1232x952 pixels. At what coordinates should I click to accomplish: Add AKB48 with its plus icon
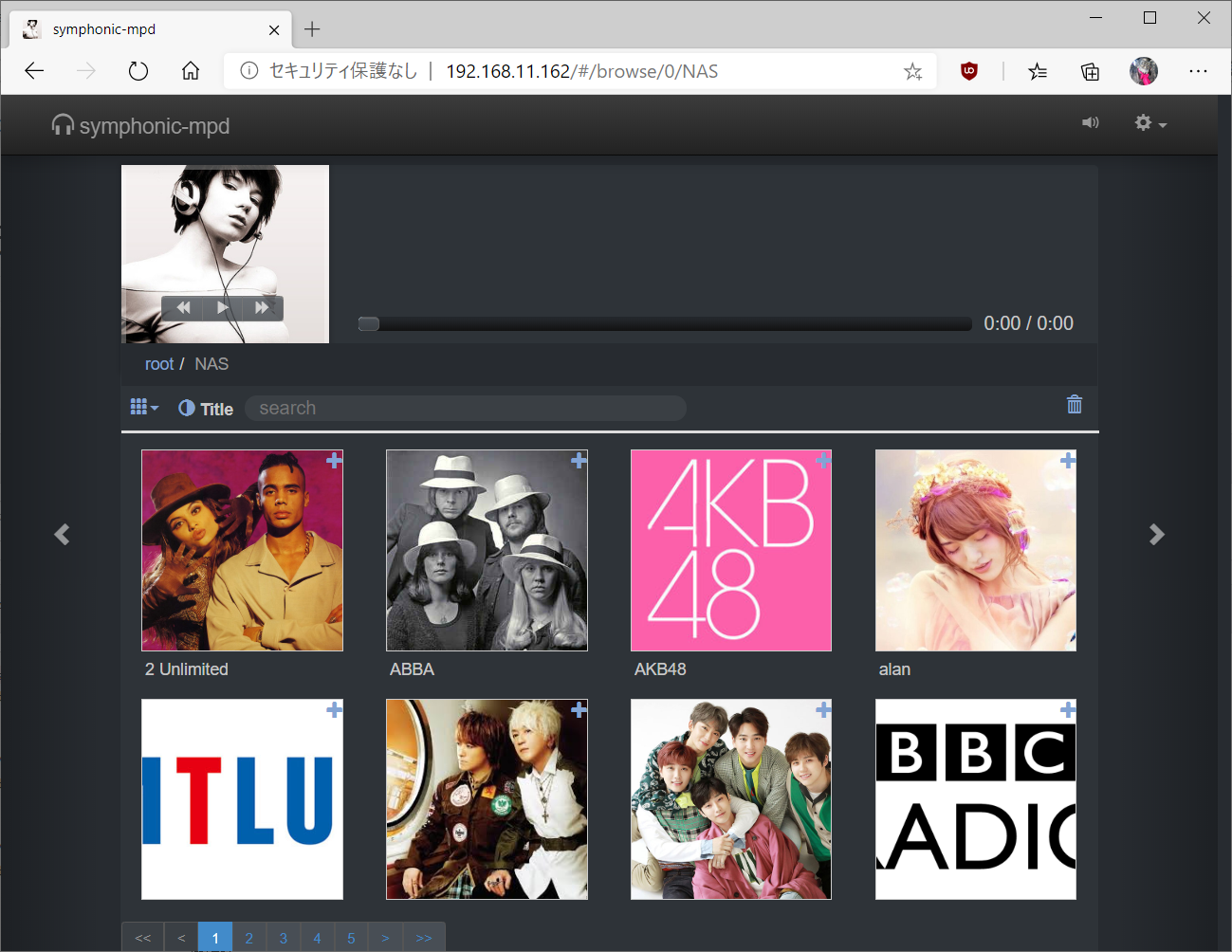click(823, 461)
